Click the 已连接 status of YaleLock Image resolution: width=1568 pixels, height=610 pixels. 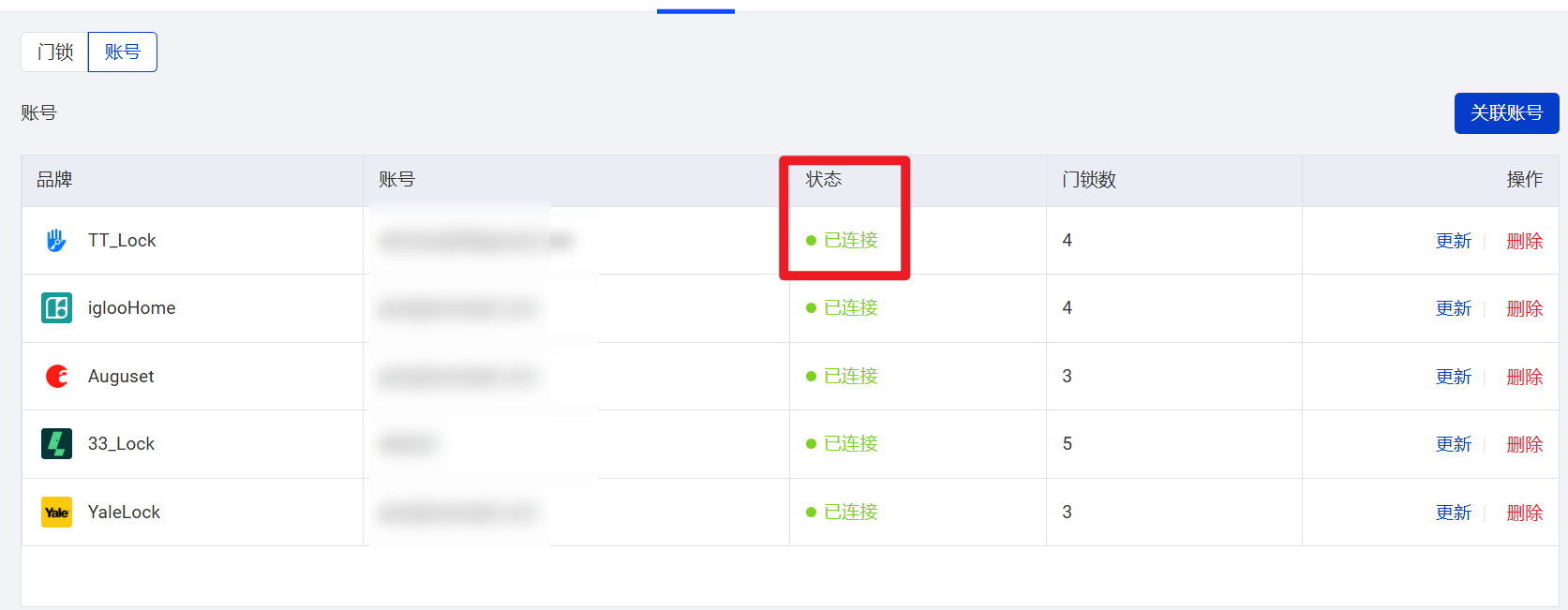click(850, 513)
